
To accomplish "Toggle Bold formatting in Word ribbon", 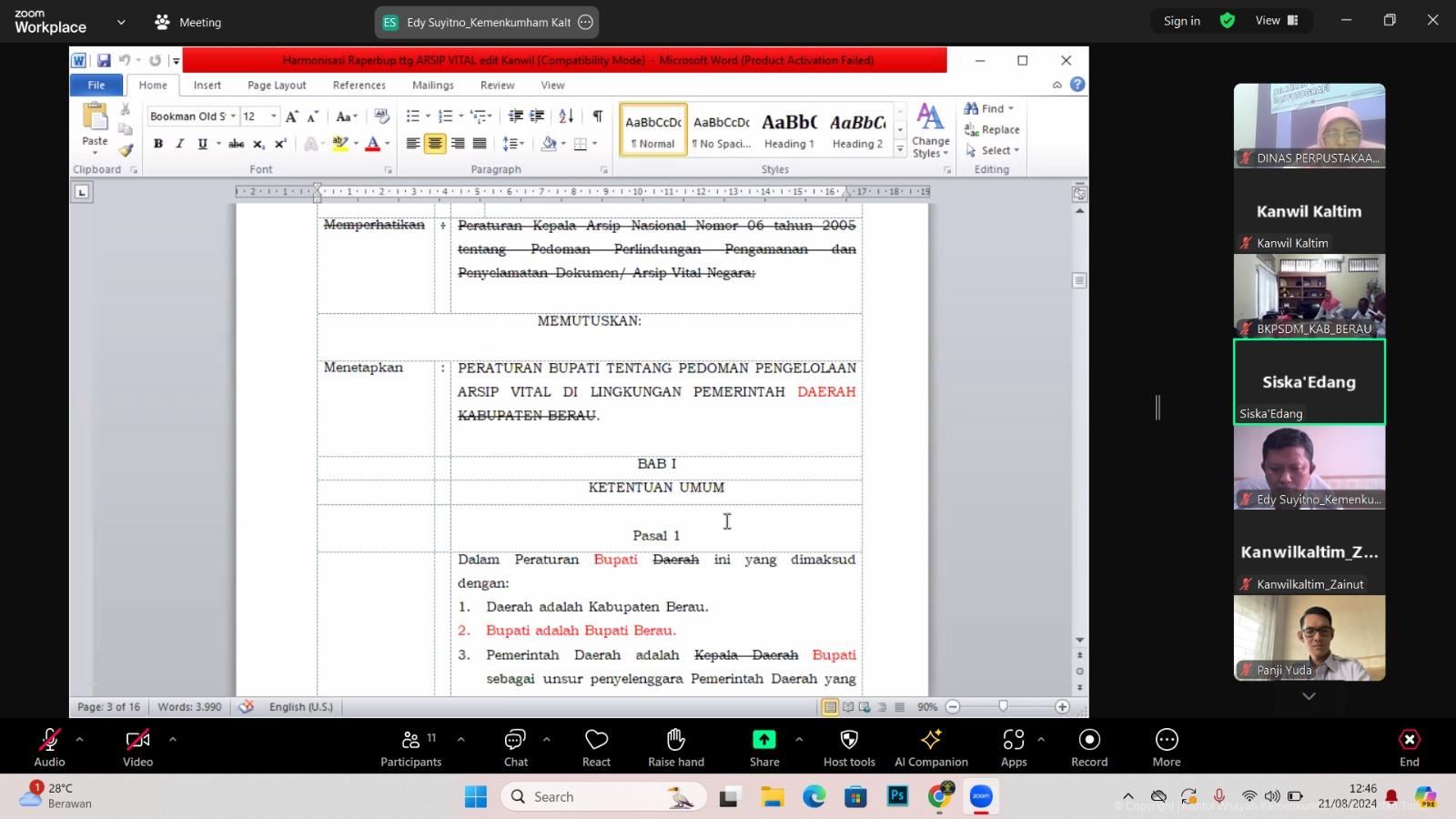I will point(158,144).
